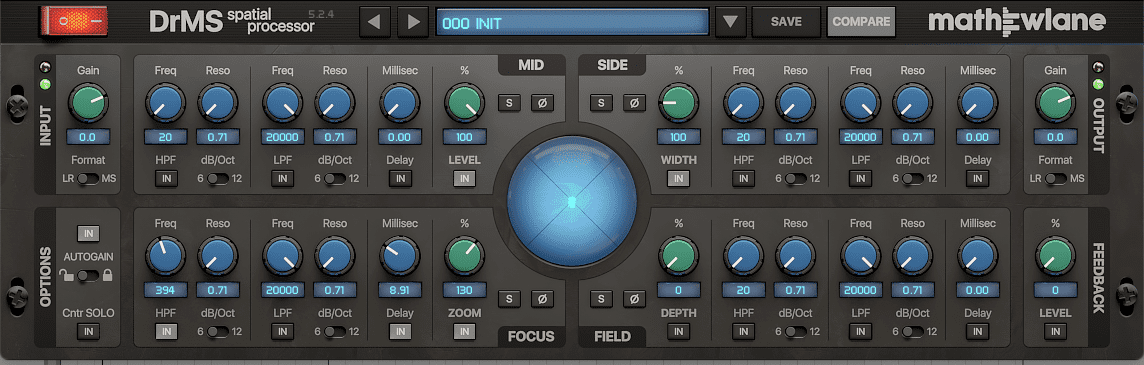Toggle the FOCUS ZOOM IN button
The width and height of the screenshot is (1144, 365).
[465, 332]
